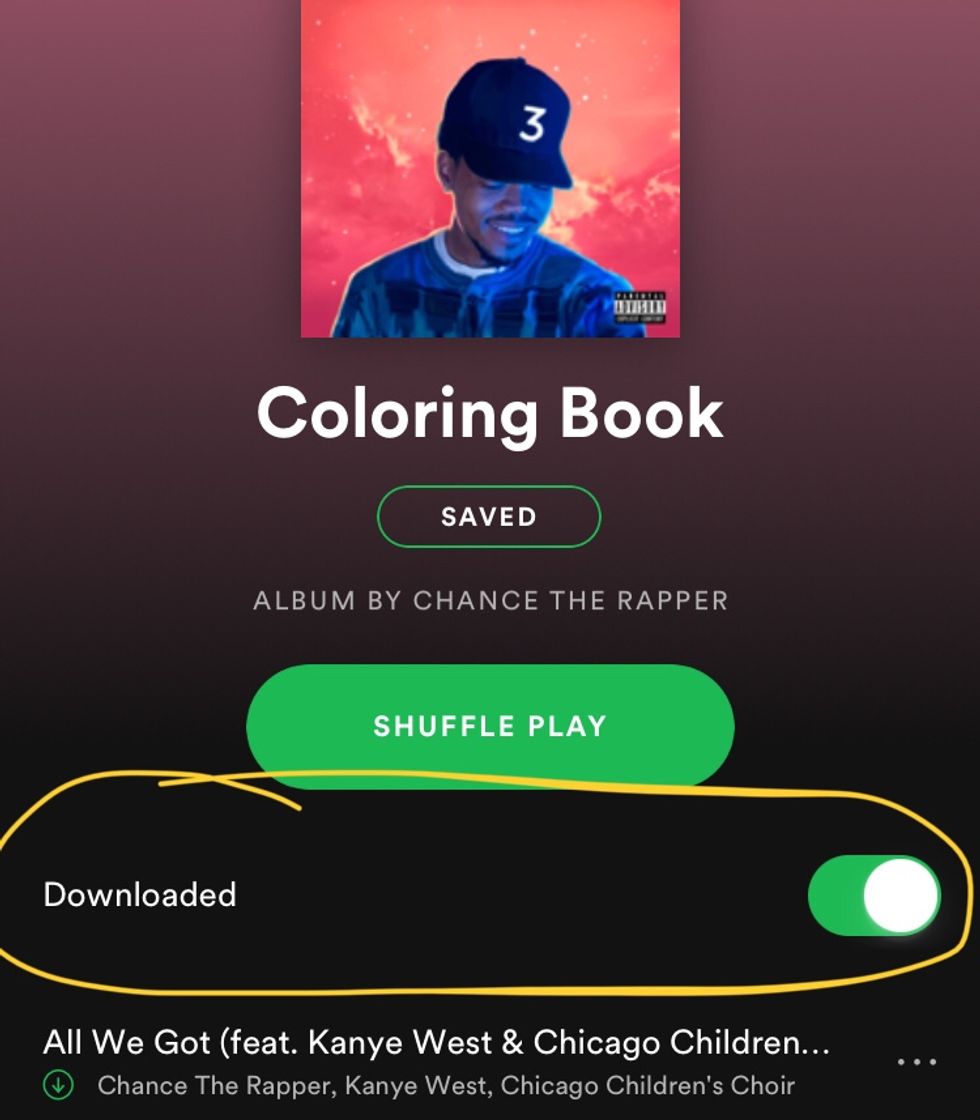Tap the green downloaded arrow icon

point(59,1085)
